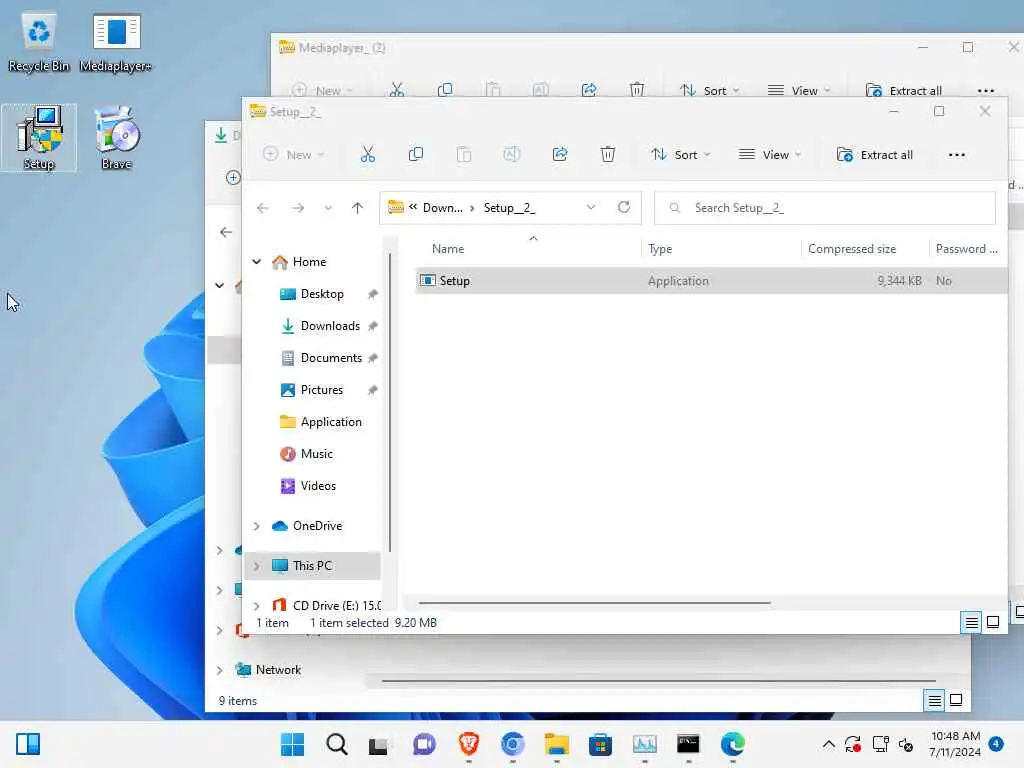
Task: Open the Sort dropdown in Mediaplayer_ (2) window
Action: [x=709, y=90]
